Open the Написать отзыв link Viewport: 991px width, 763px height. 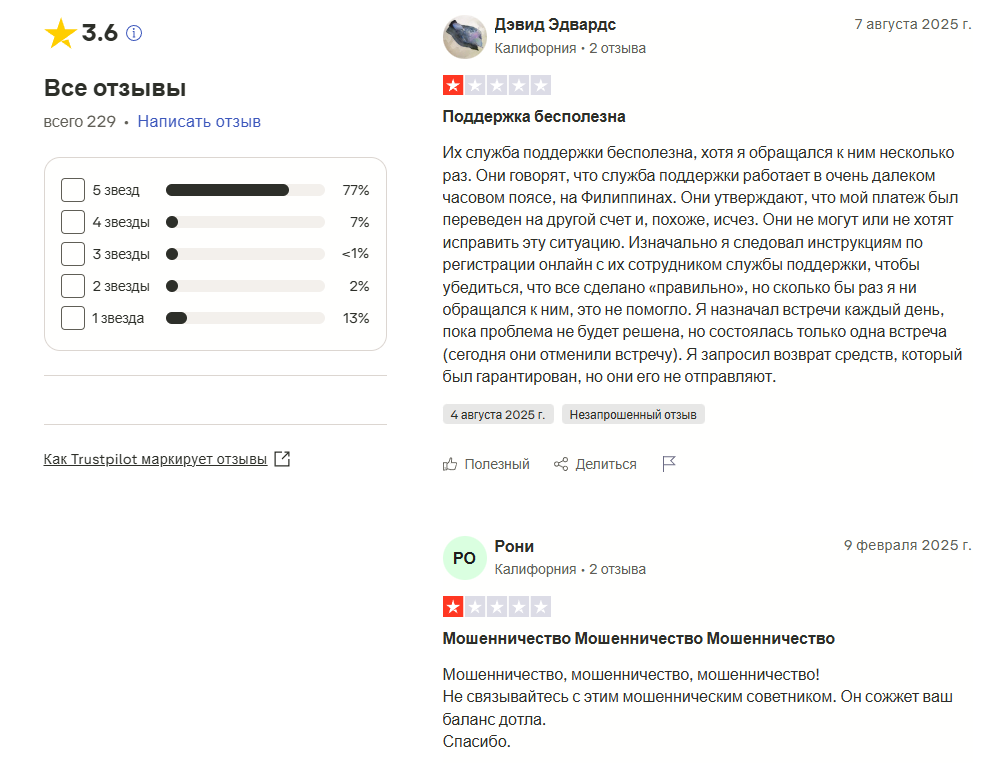(199, 121)
